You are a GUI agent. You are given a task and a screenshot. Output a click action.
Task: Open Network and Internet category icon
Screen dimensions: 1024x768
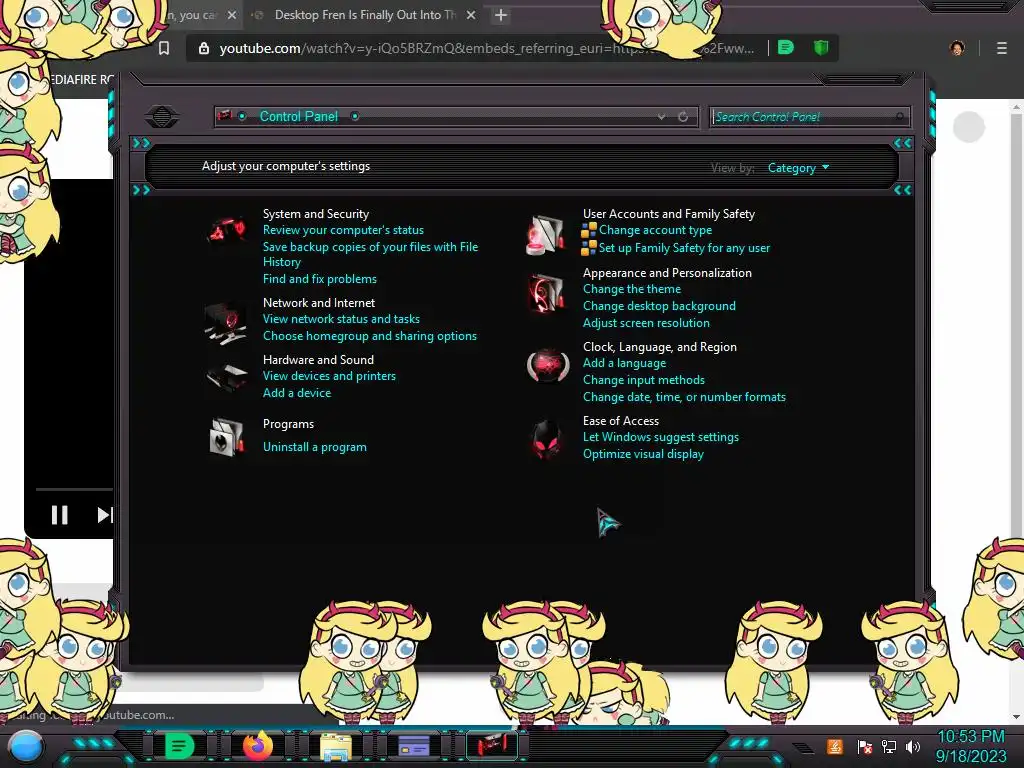(226, 323)
